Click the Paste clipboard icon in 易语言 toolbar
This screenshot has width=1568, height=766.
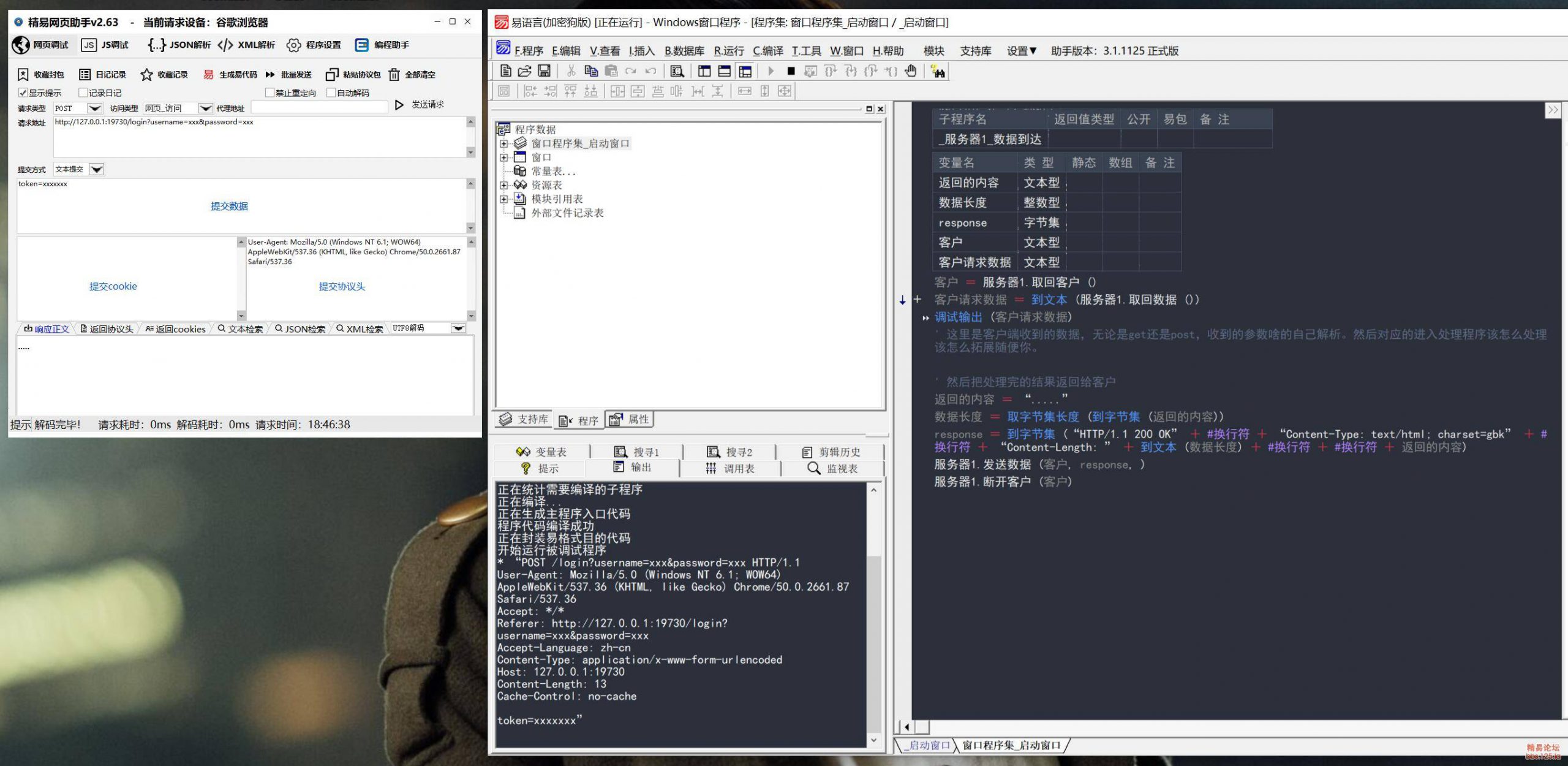click(x=611, y=71)
